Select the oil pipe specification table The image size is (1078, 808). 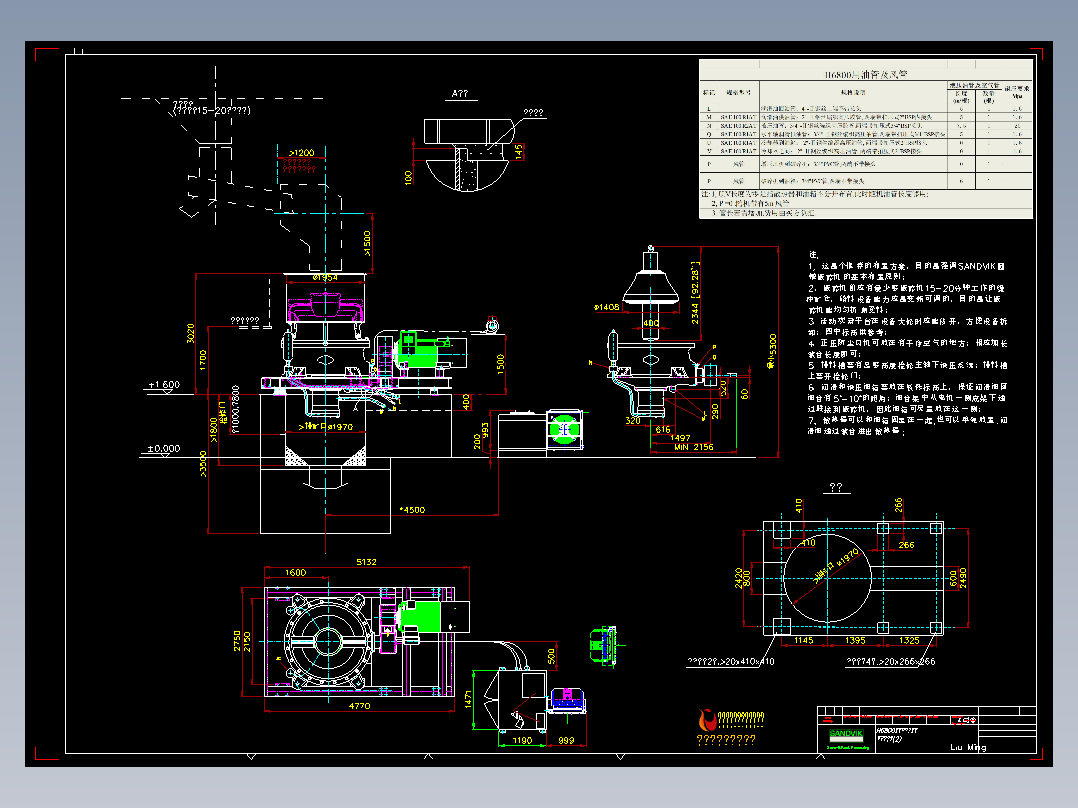point(866,139)
